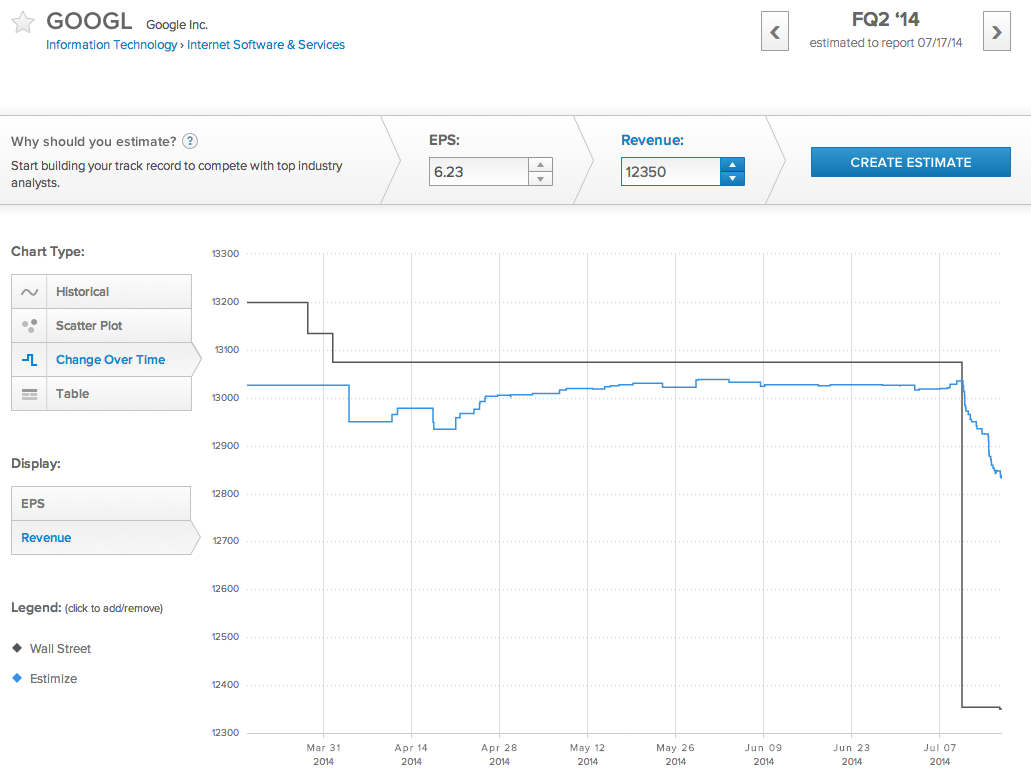Click the 'Google Inc.' company name
Image resolution: width=1031 pixels, height=778 pixels.
coord(177,25)
